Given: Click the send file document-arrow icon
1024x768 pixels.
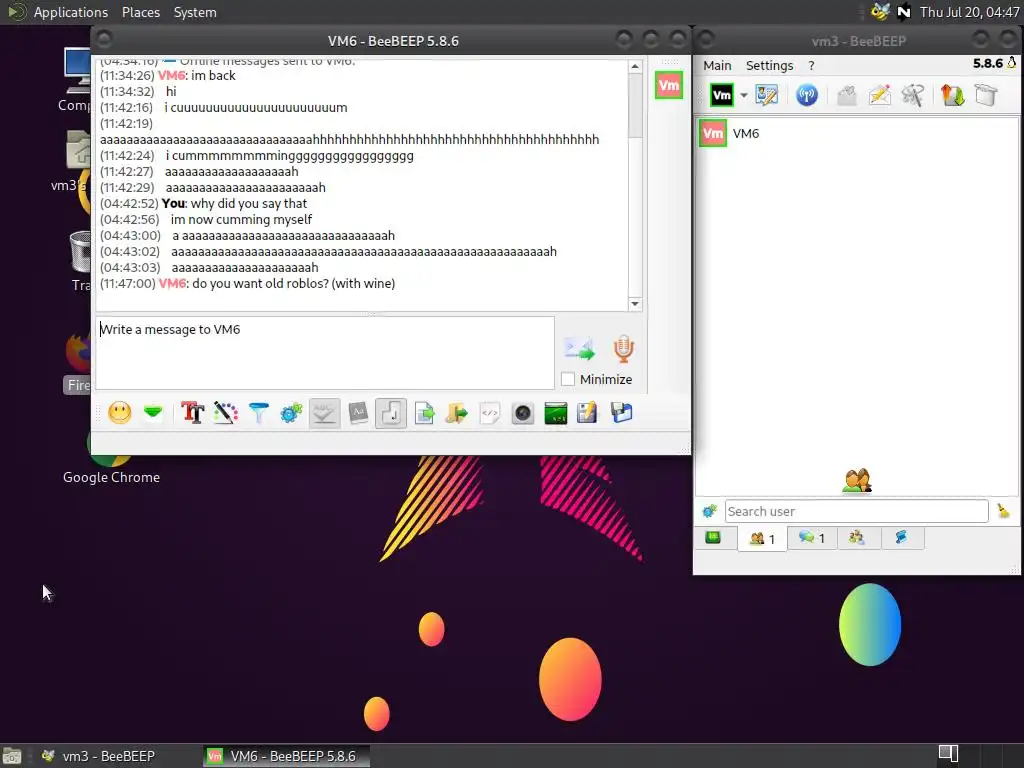Looking at the screenshot, I should [424, 413].
